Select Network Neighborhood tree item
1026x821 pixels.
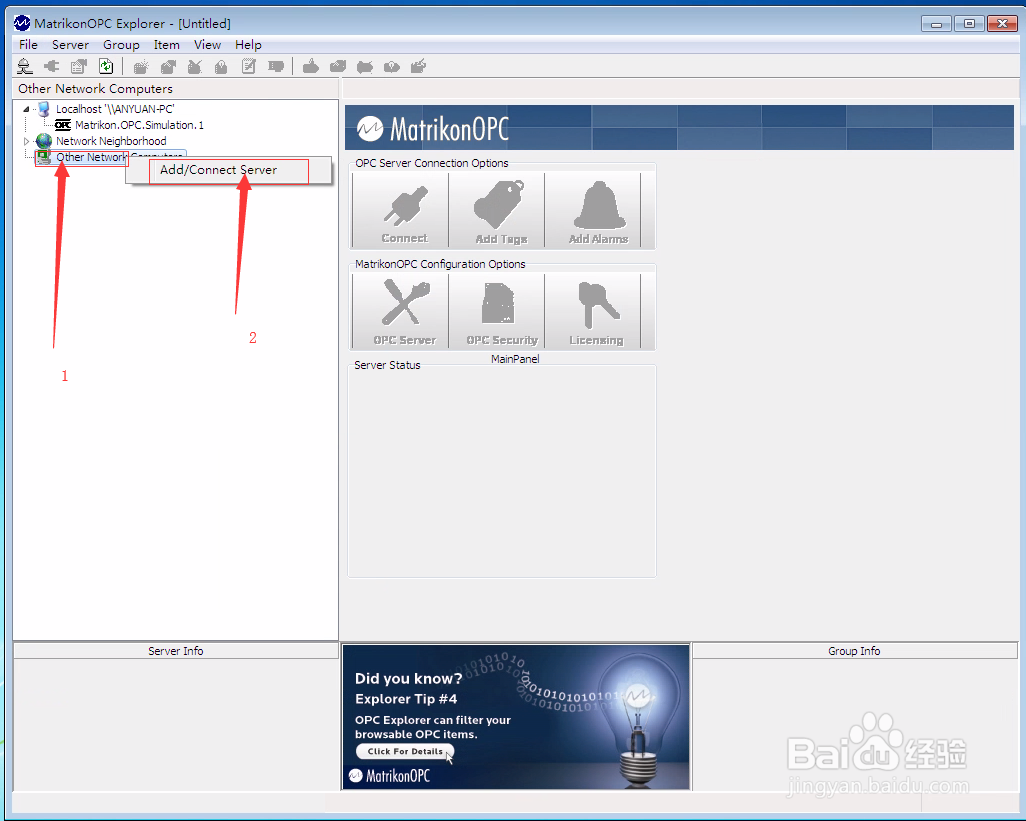point(111,141)
